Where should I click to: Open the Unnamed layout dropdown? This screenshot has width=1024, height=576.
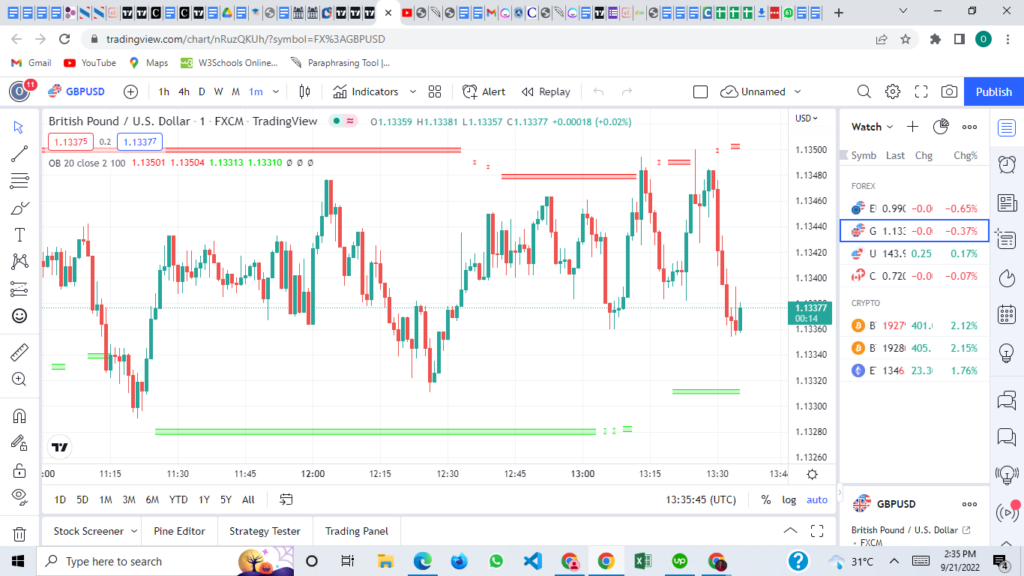761,91
